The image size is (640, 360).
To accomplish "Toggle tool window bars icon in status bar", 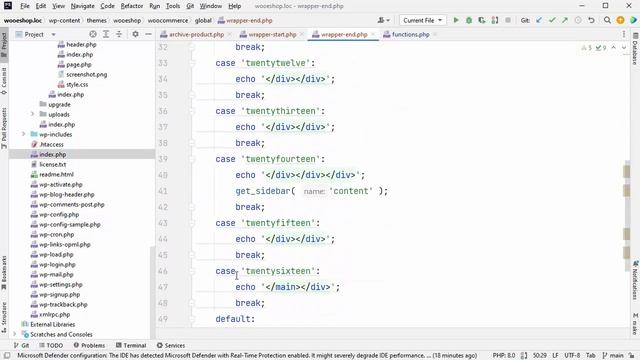I will (7, 356).
